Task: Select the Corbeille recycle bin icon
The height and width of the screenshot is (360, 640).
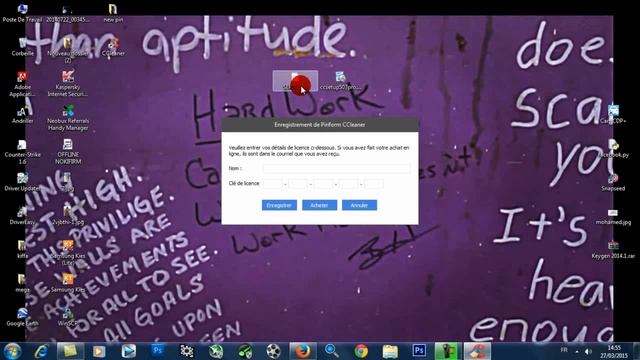Action: [x=22, y=47]
